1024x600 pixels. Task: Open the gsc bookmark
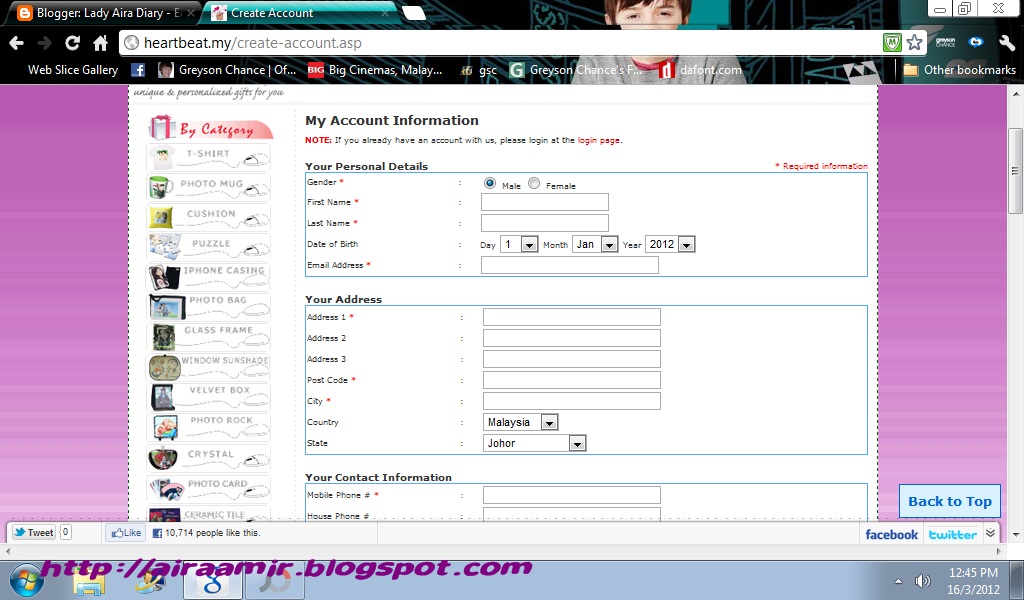coord(479,70)
